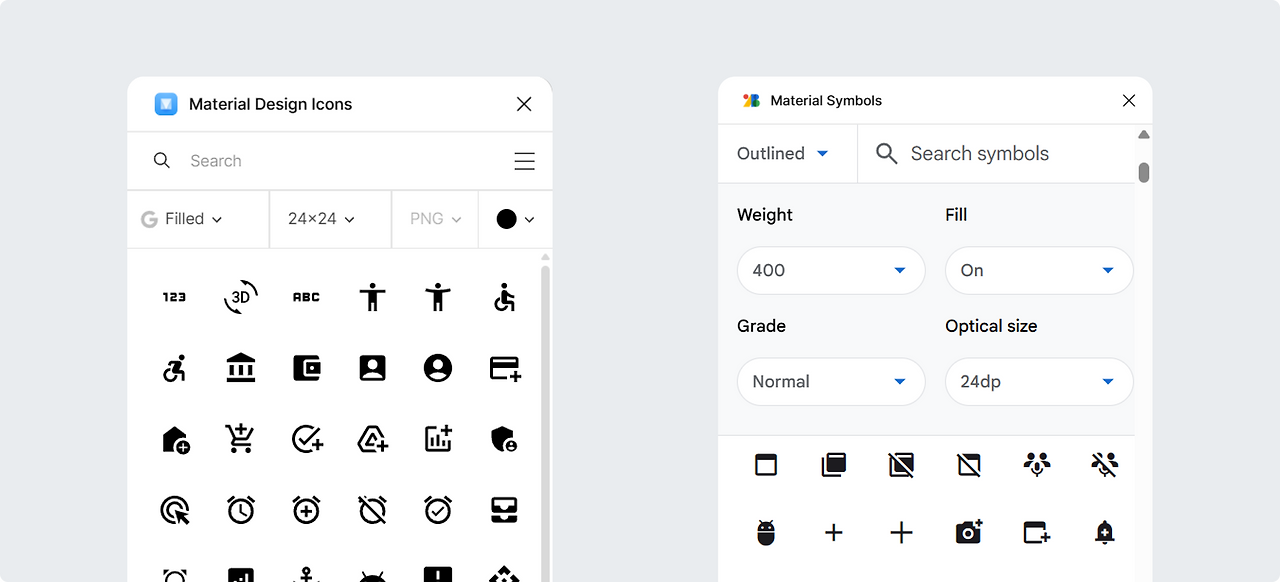
Task: Pick the crossed-out single tab icon
Action: (968, 464)
